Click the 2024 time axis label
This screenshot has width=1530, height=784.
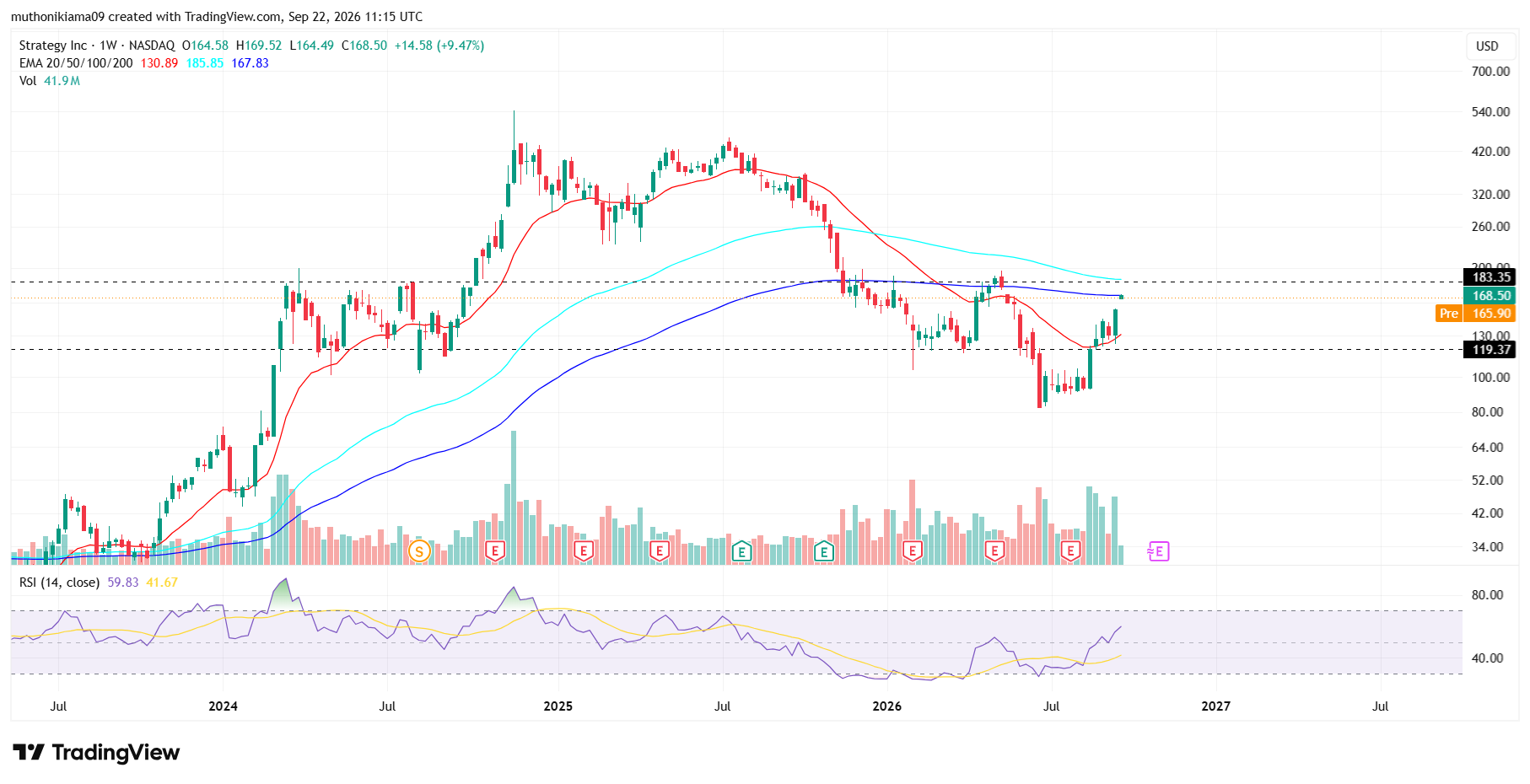coord(224,706)
